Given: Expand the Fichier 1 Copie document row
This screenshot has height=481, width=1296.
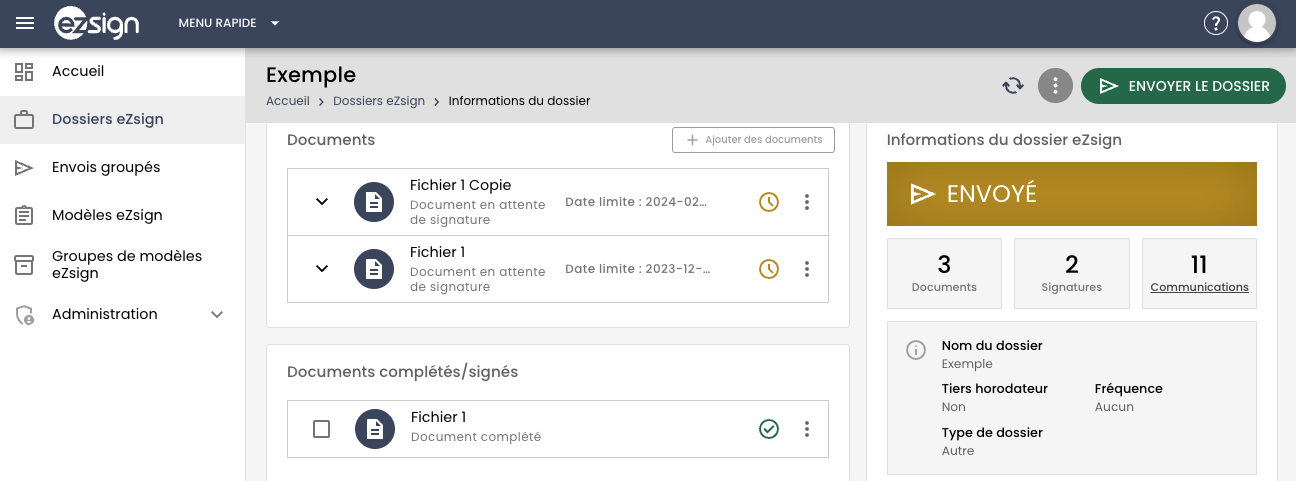Looking at the screenshot, I should point(322,202).
